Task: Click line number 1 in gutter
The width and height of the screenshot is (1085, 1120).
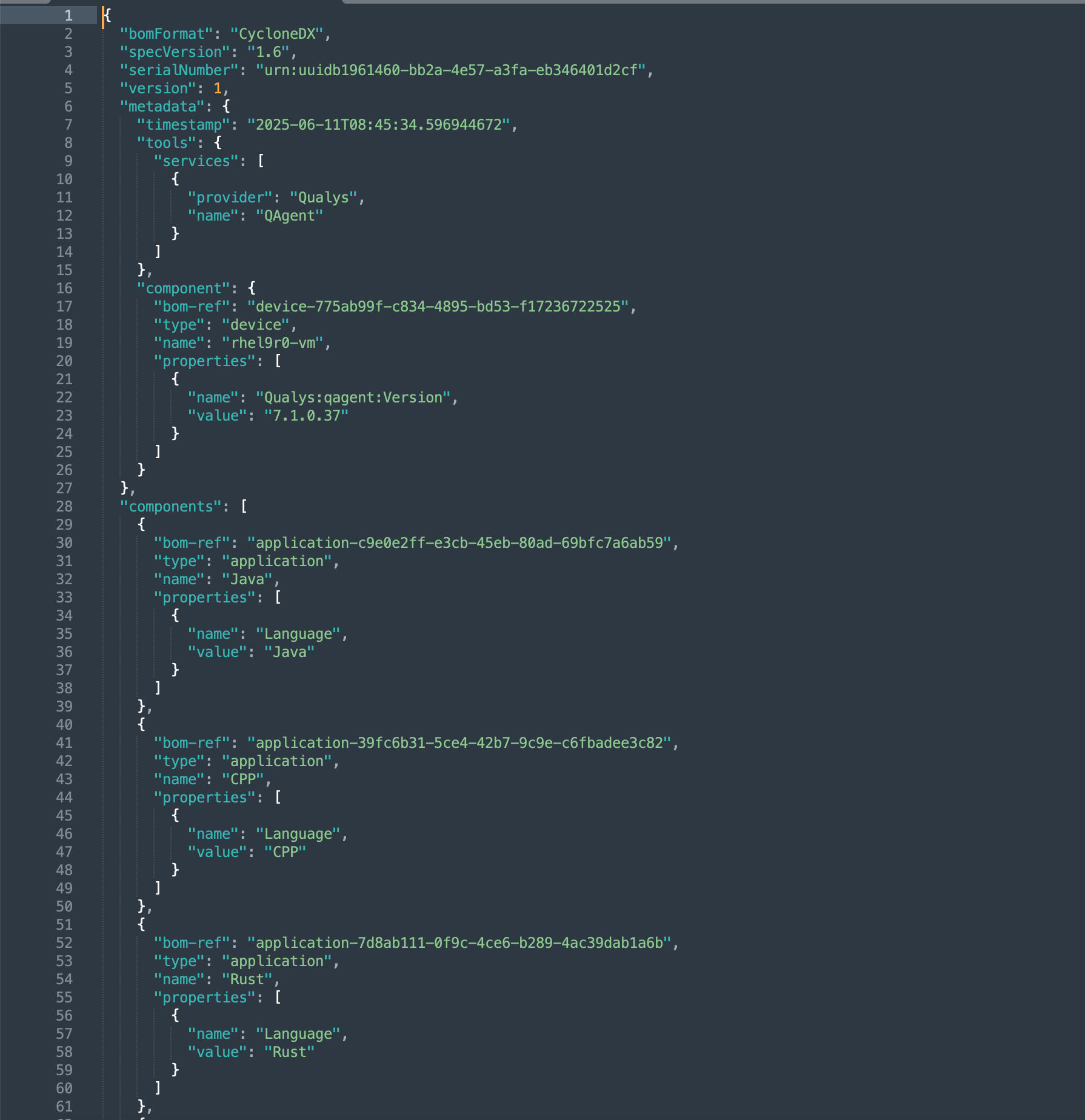Action: (68, 16)
